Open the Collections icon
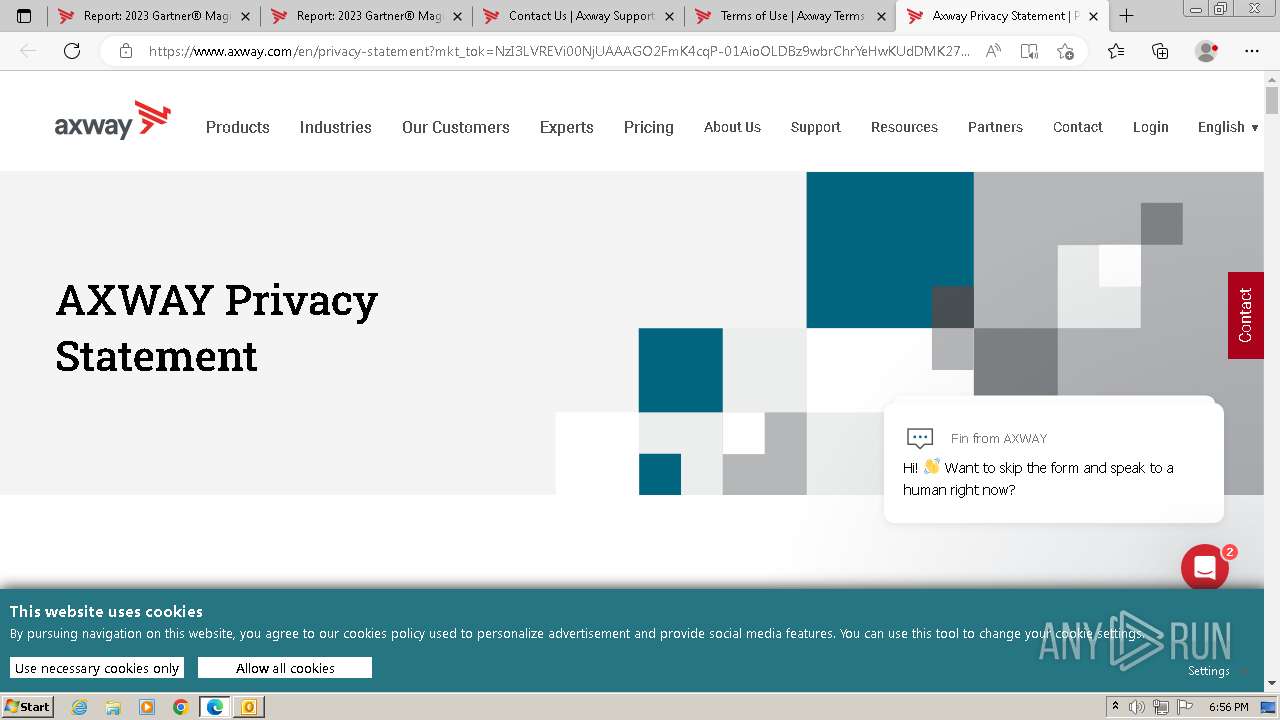Image resolution: width=1280 pixels, height=720 pixels. (x=1160, y=51)
